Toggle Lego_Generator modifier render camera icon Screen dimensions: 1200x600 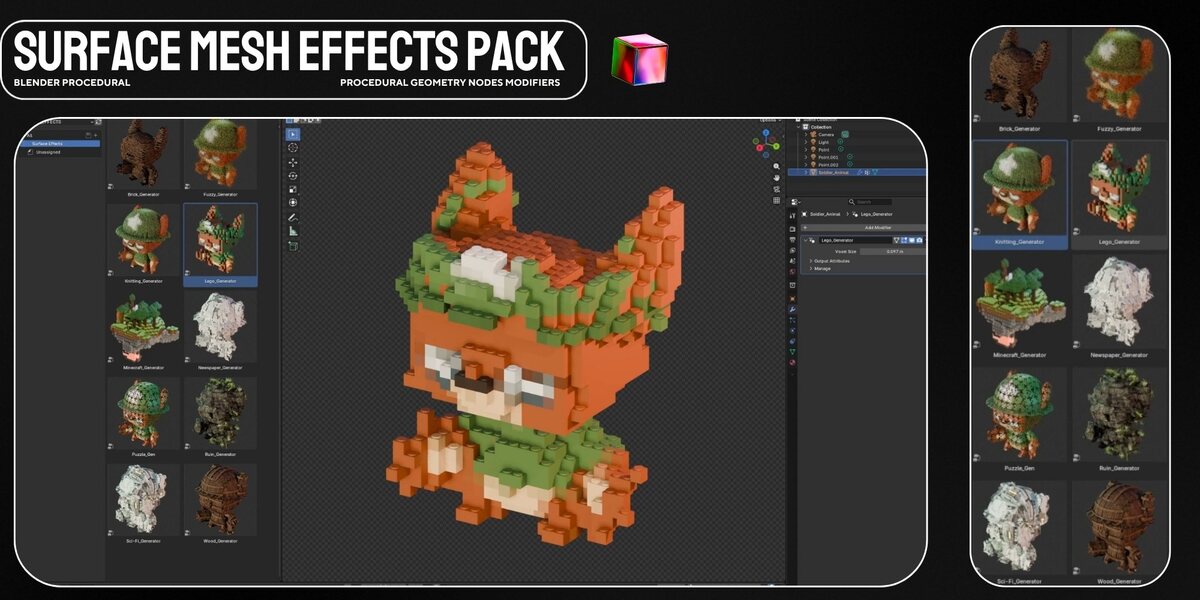click(919, 240)
